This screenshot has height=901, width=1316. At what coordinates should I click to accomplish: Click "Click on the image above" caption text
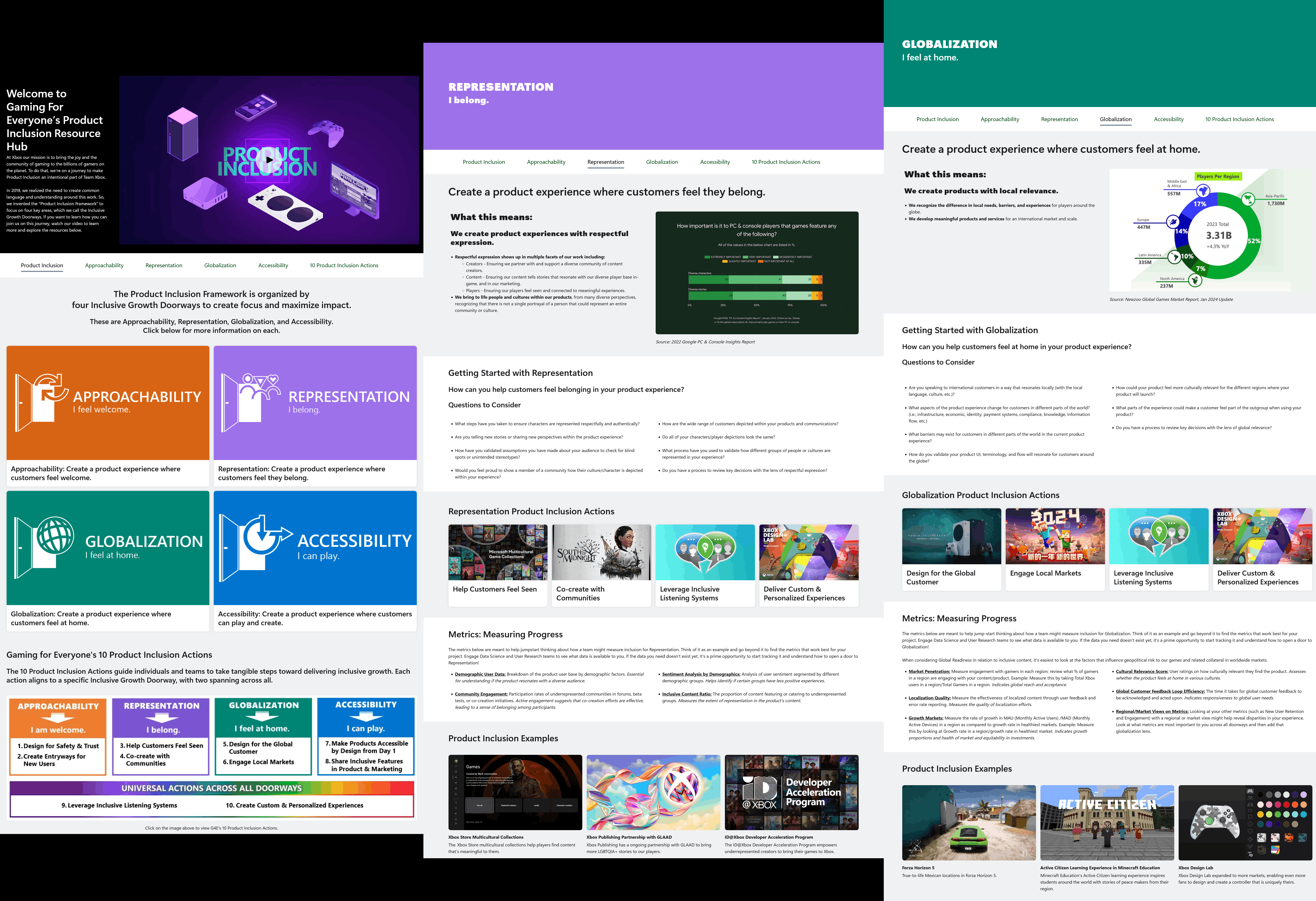click(211, 828)
